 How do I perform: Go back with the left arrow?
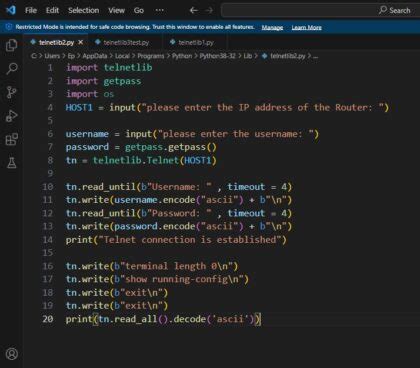193,10
